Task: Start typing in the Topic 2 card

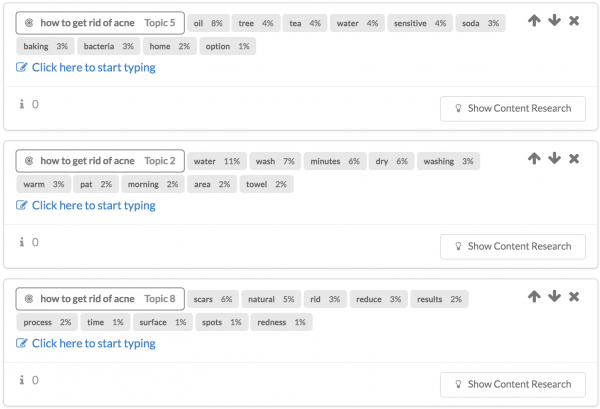Action: 86,206
